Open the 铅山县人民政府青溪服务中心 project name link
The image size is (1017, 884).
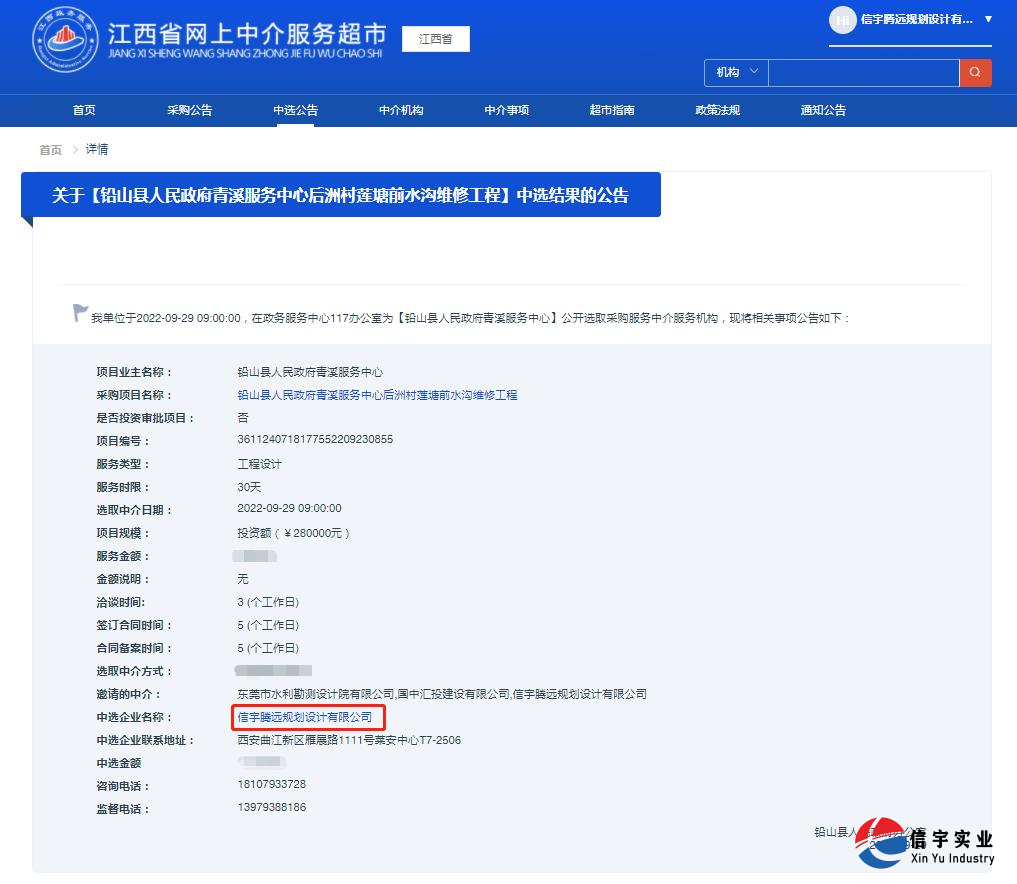tap(376, 394)
